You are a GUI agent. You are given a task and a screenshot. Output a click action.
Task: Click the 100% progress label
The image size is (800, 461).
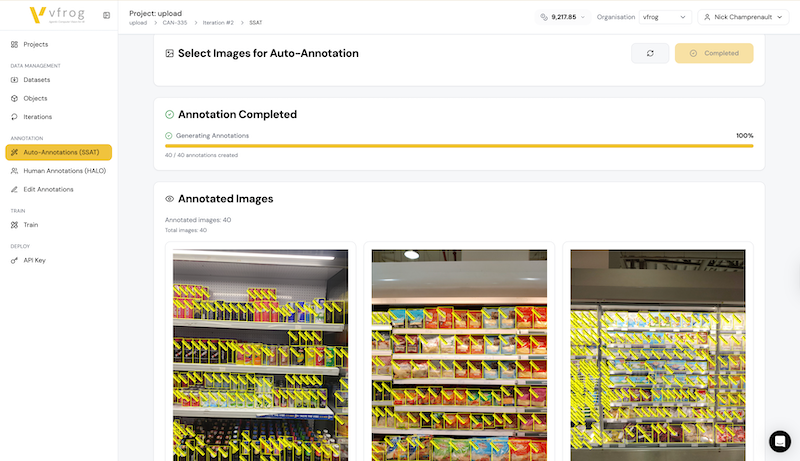click(744, 136)
